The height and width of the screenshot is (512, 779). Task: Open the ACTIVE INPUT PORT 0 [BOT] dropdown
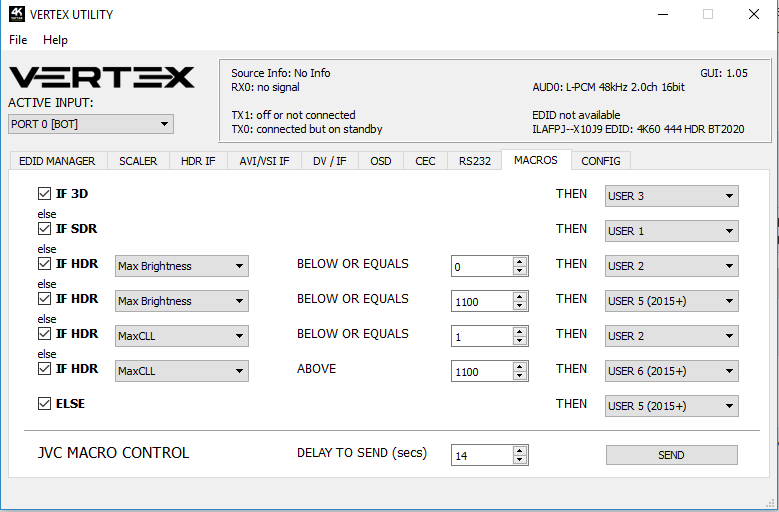coord(91,124)
